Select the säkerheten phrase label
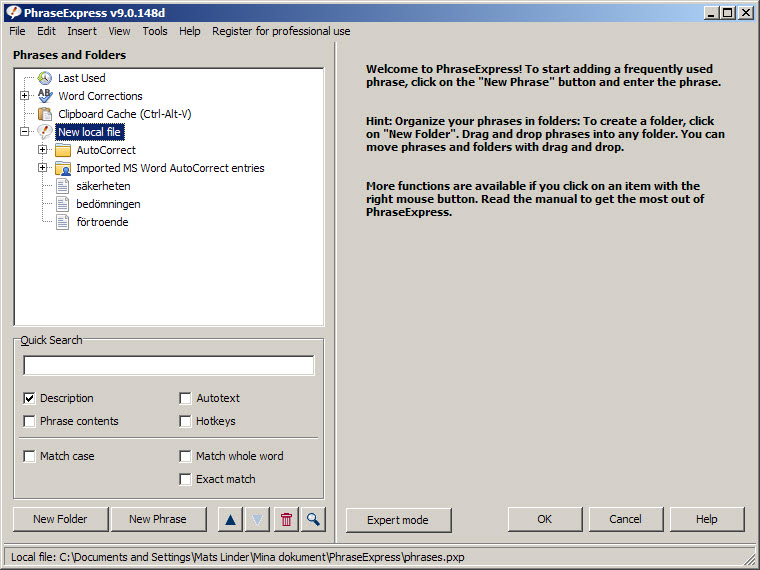 103,186
